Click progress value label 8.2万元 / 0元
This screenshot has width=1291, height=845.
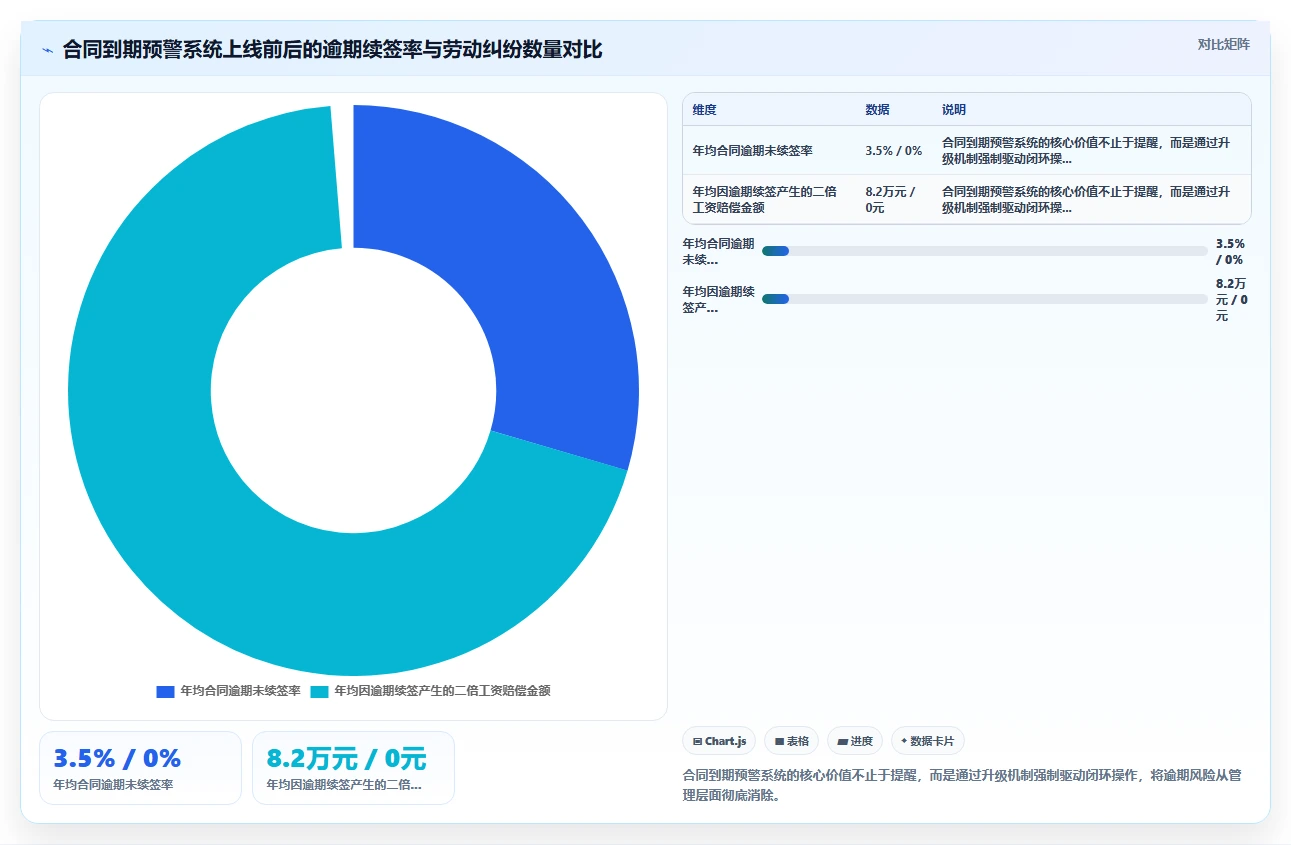pyautogui.click(x=1232, y=300)
